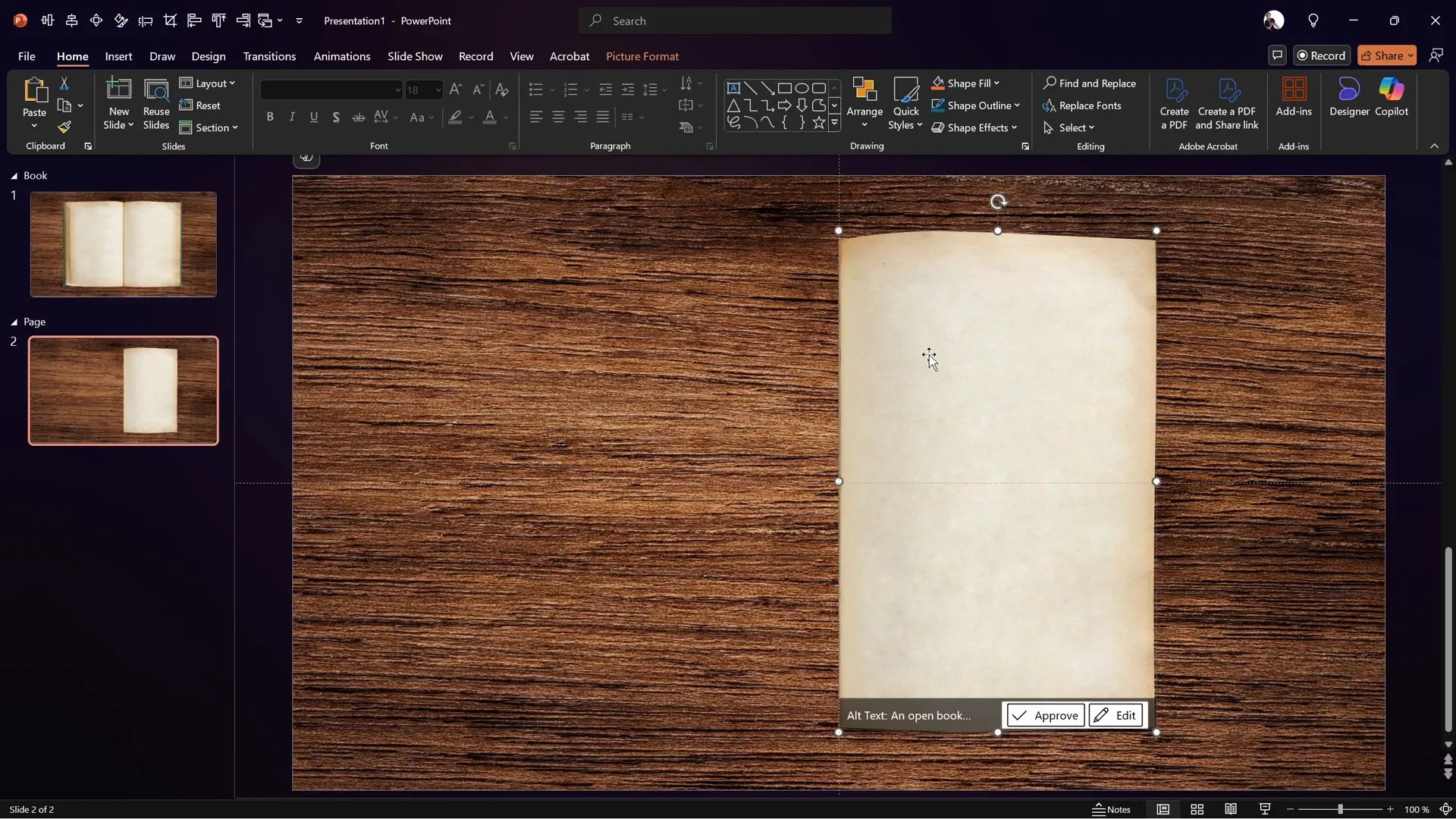Image resolution: width=1456 pixels, height=819 pixels.
Task: Click Decrease Font Size icon
Action: (x=478, y=89)
